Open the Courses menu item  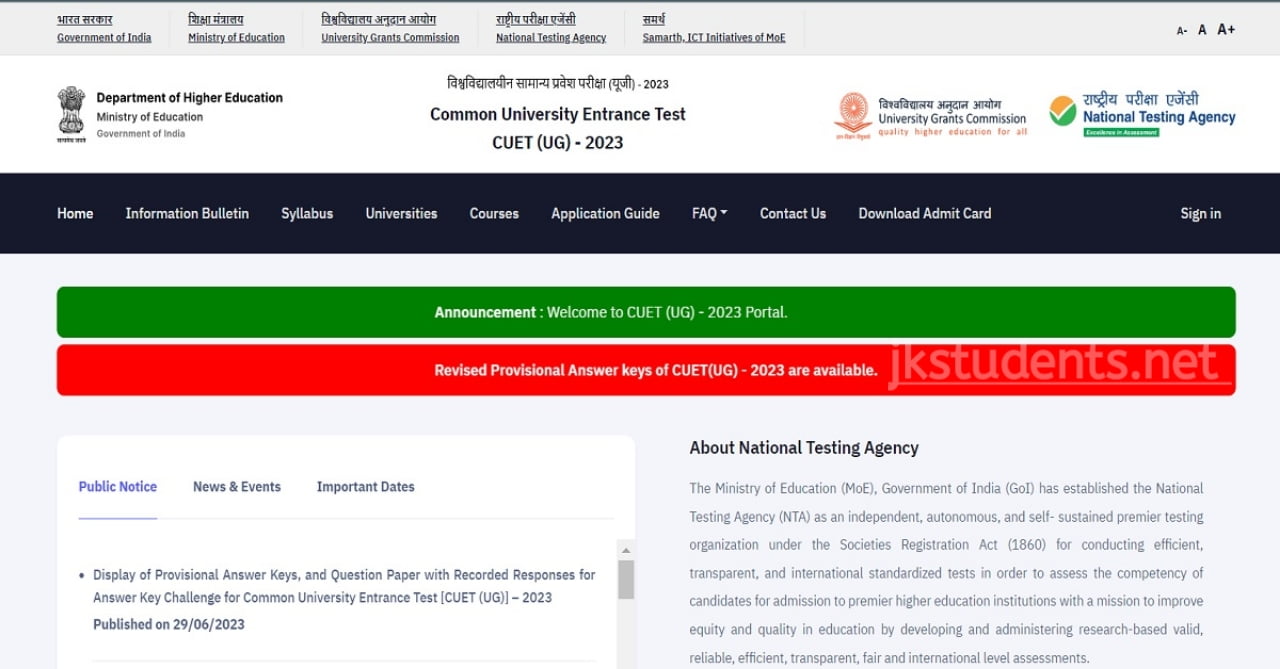(494, 213)
